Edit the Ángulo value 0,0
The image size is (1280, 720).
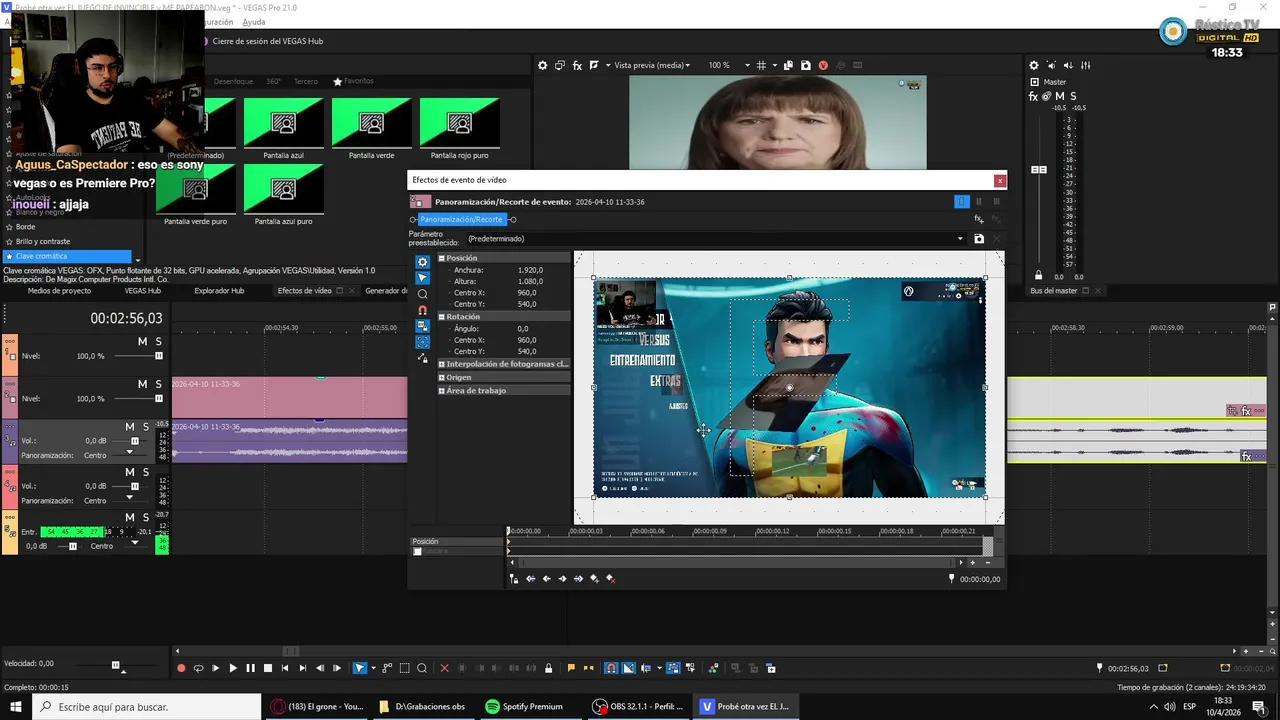coord(523,328)
